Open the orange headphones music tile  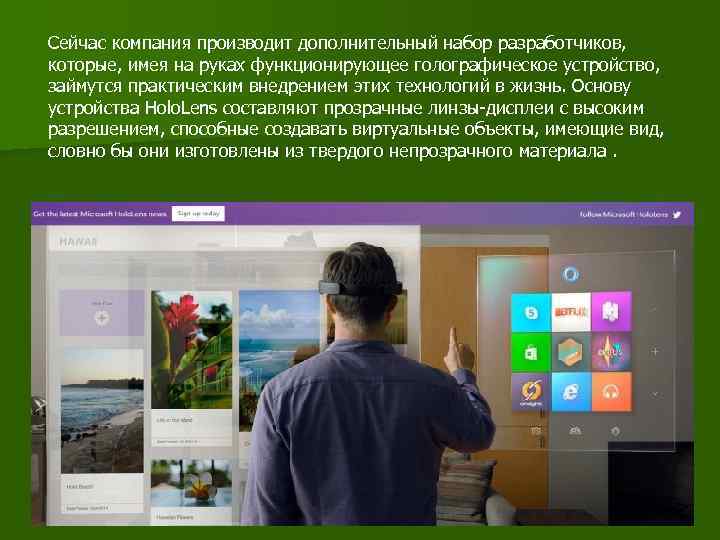[x=611, y=392]
